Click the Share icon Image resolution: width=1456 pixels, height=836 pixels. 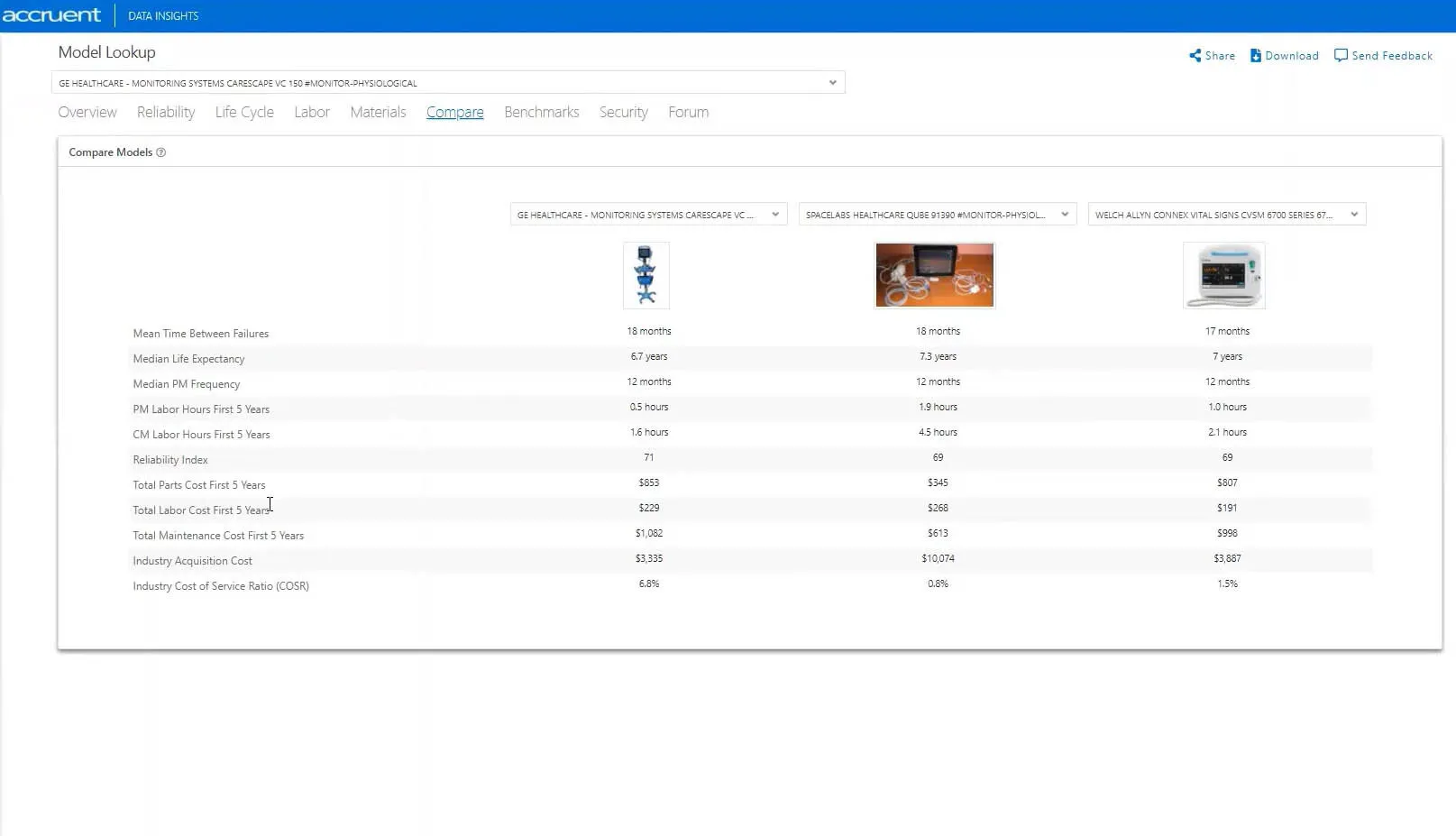coord(1195,56)
